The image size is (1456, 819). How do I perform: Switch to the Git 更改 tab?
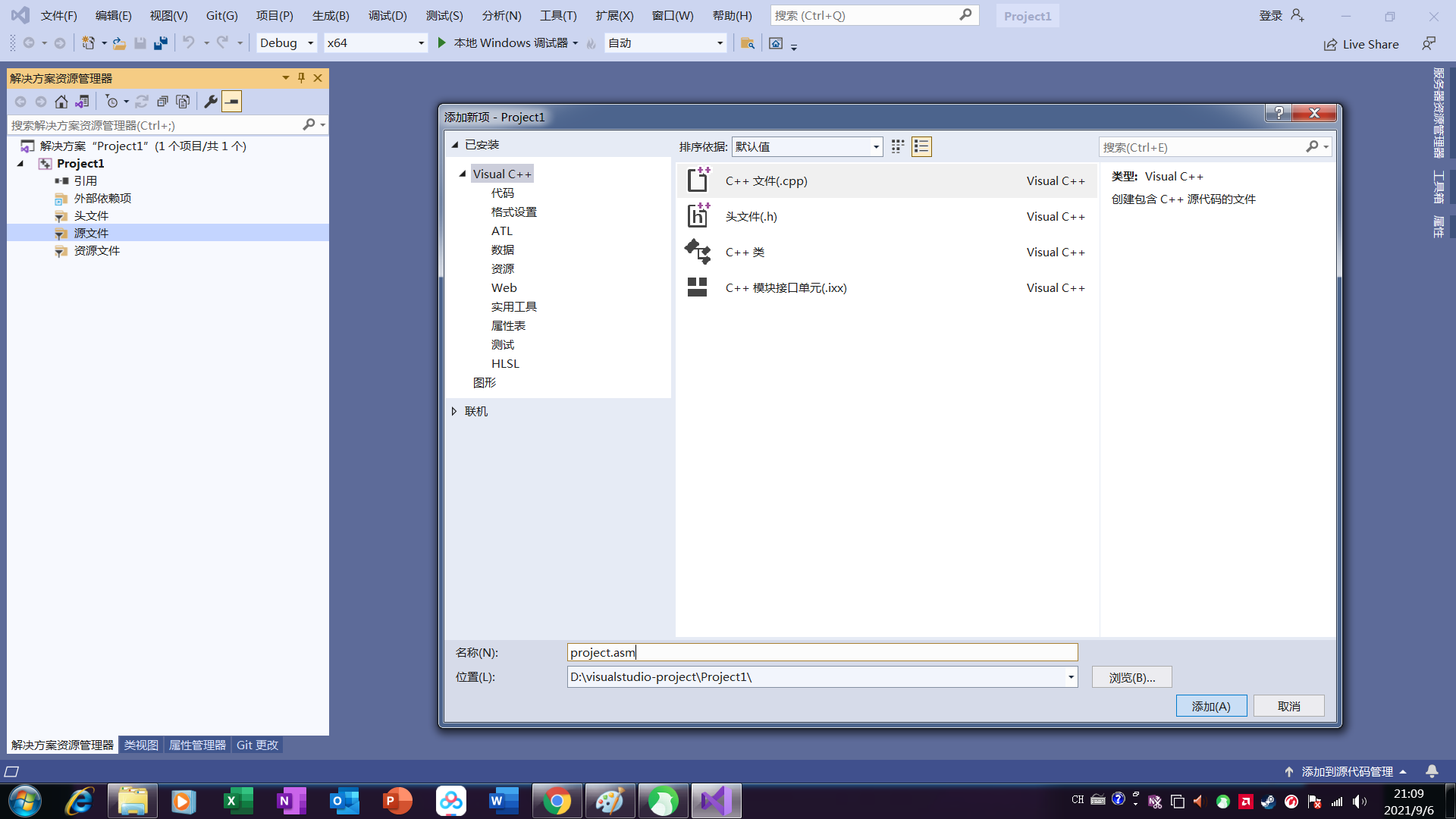click(257, 745)
